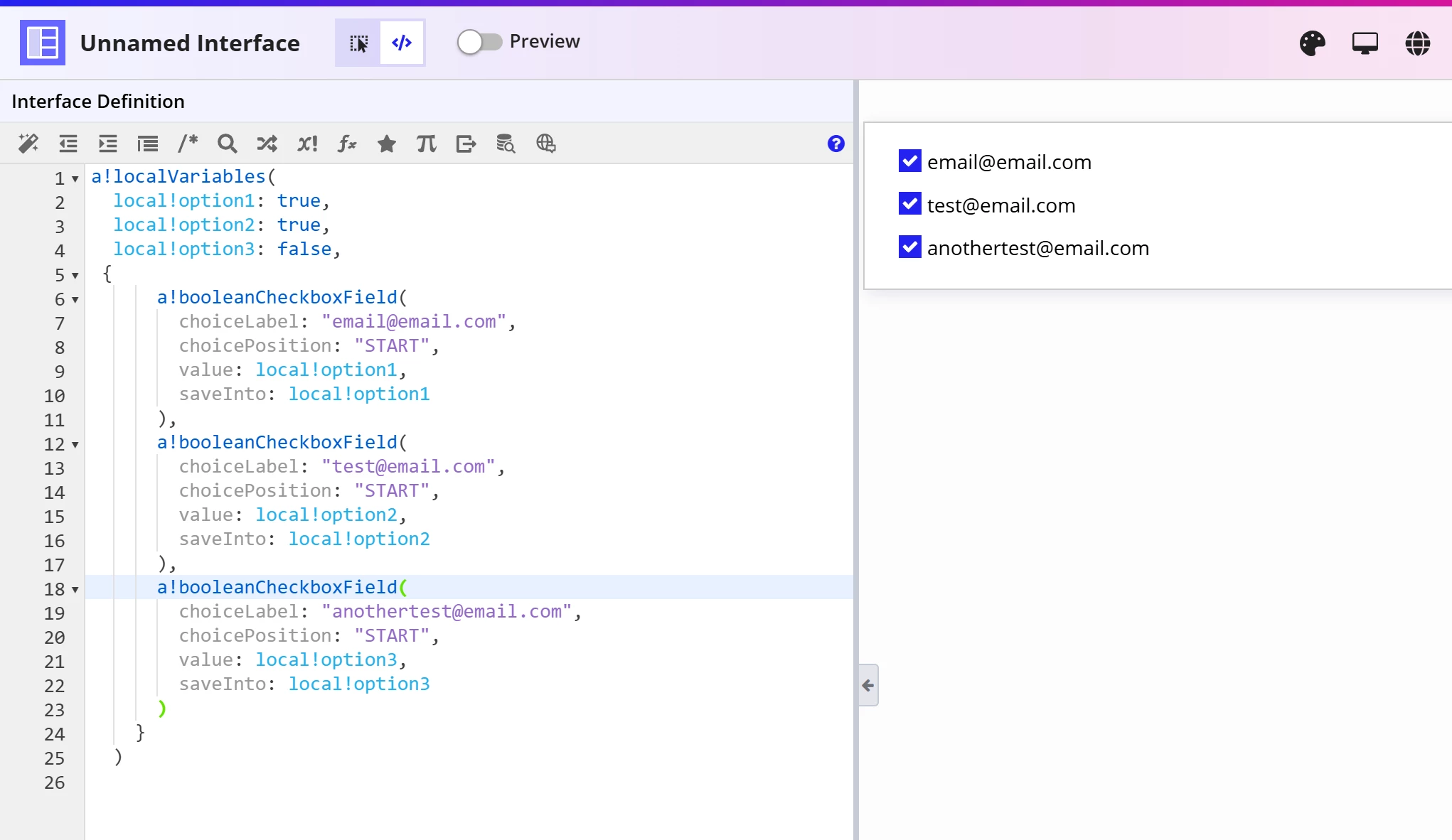This screenshot has height=840, width=1452.
Task: Click the a!localVariables function name
Action: [178, 177]
